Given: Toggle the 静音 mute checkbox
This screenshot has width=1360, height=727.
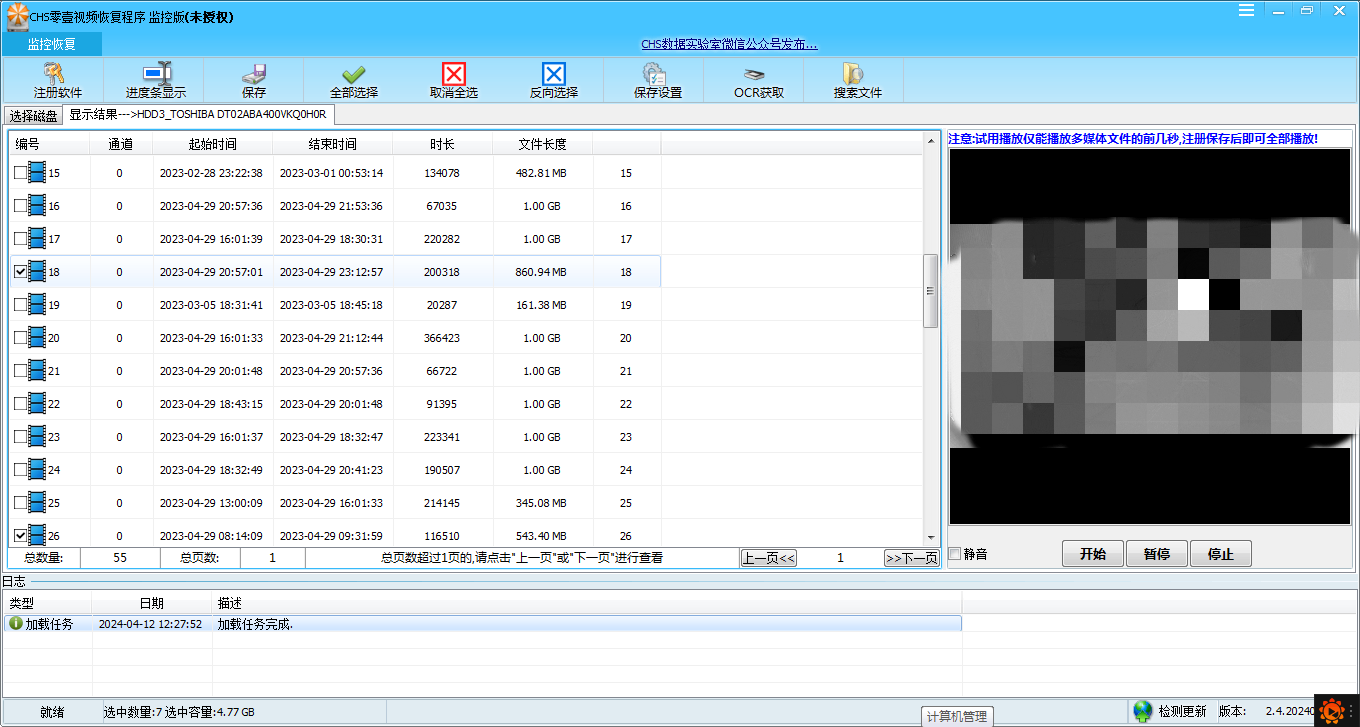Looking at the screenshot, I should click(x=954, y=554).
